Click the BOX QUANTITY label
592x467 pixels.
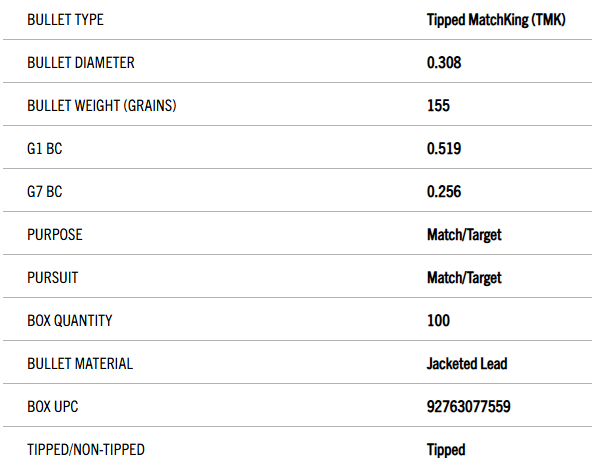(70, 321)
